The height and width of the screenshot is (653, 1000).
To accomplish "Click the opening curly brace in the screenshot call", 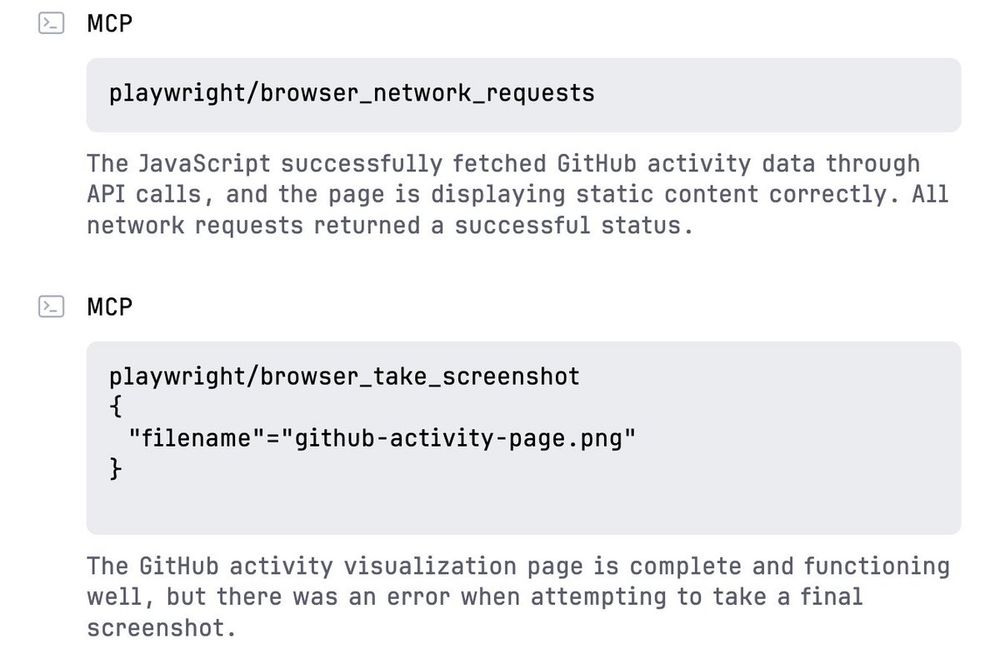I will pyautogui.click(x=115, y=406).
